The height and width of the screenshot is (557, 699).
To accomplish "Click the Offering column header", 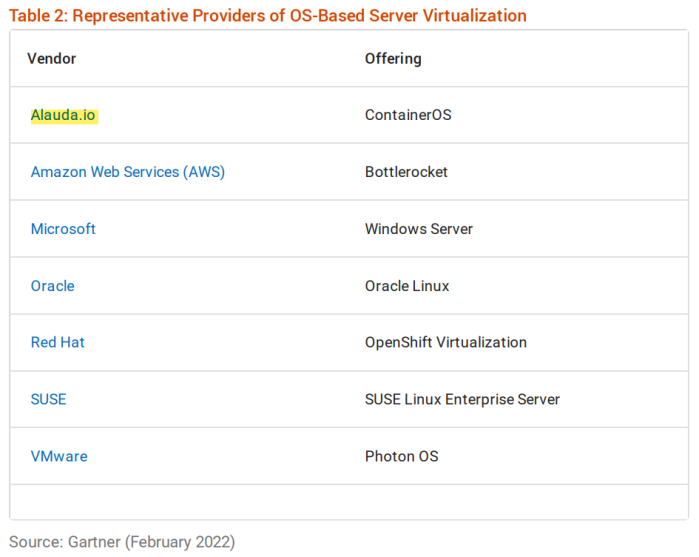I will (x=393, y=58).
